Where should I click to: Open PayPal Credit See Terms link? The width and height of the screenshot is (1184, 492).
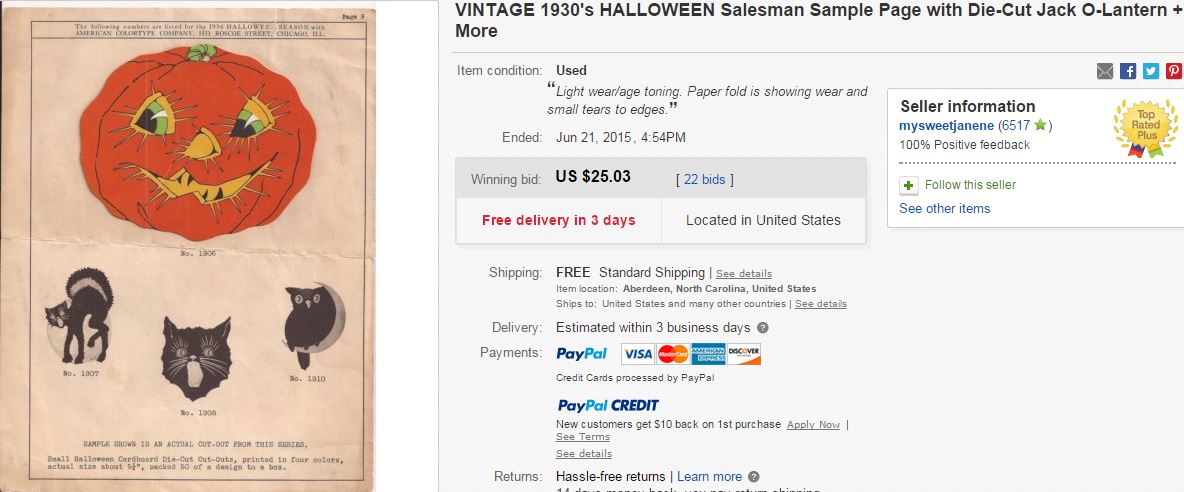point(583,437)
